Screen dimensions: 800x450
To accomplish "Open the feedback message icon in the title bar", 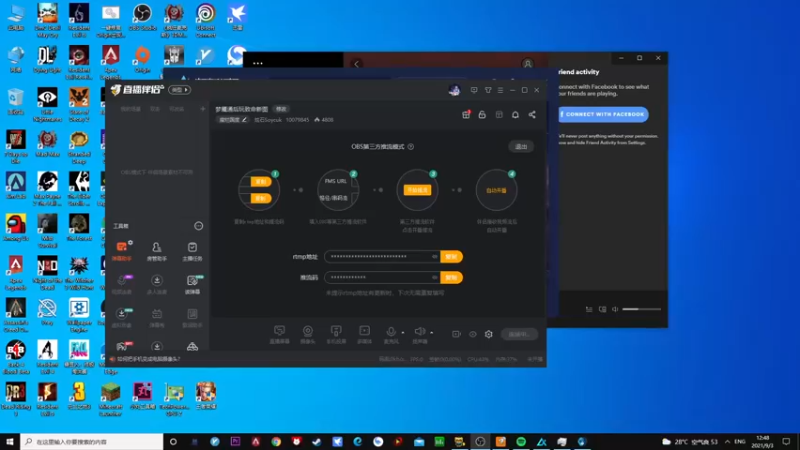I will point(474,90).
